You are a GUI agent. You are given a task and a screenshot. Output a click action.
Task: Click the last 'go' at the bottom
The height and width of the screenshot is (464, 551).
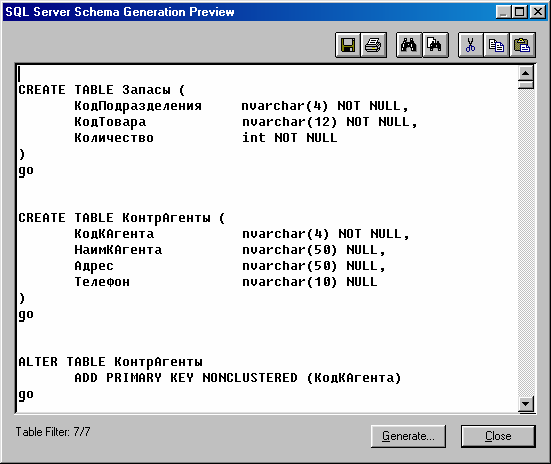coord(26,395)
